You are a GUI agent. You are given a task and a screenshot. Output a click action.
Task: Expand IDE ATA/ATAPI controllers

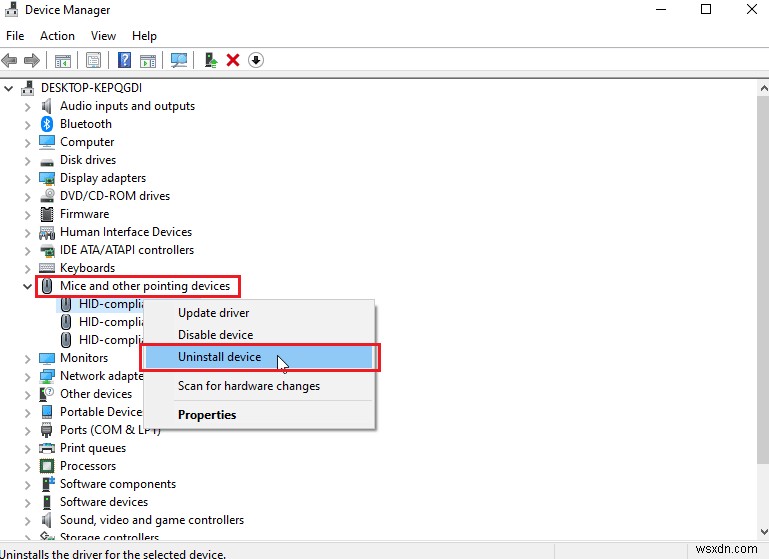(27, 251)
